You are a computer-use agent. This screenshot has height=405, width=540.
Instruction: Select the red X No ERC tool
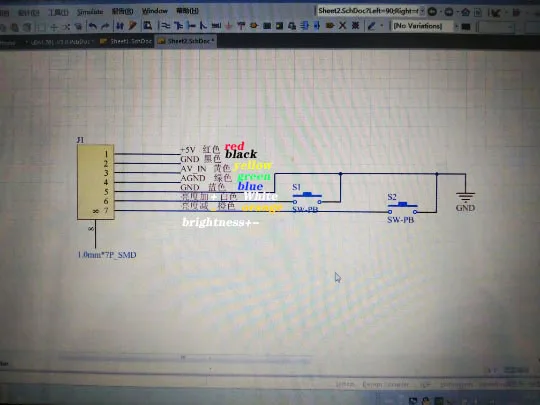click(x=342, y=26)
